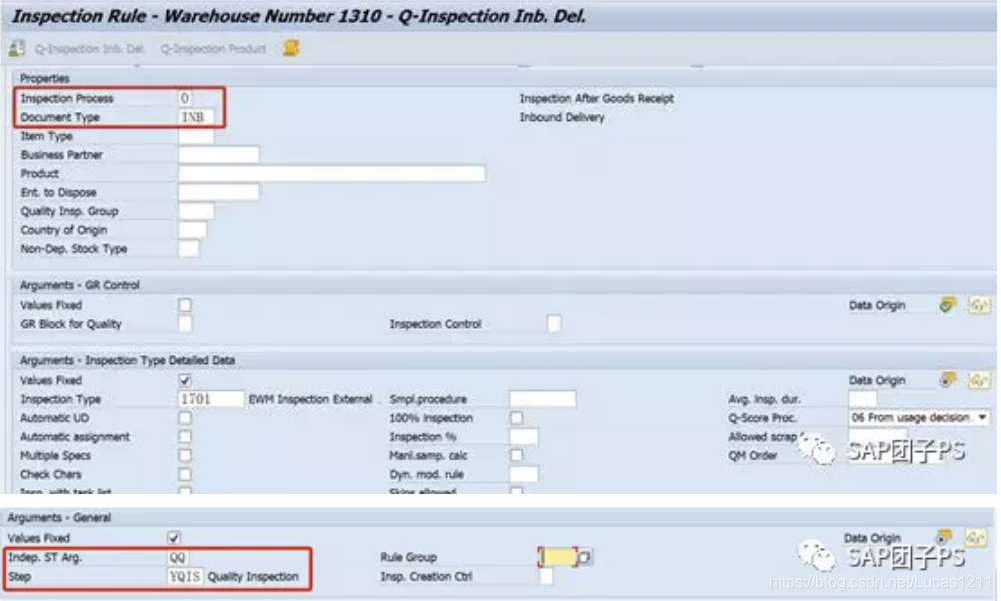
Task: Click 'Quality Inspection' text beside Step field
Action: [x=253, y=577]
